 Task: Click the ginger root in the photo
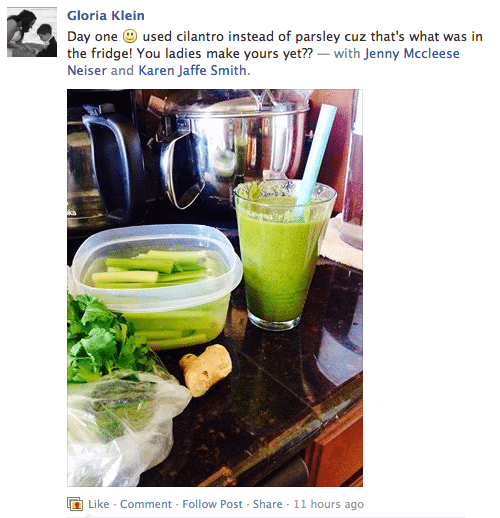(x=206, y=370)
